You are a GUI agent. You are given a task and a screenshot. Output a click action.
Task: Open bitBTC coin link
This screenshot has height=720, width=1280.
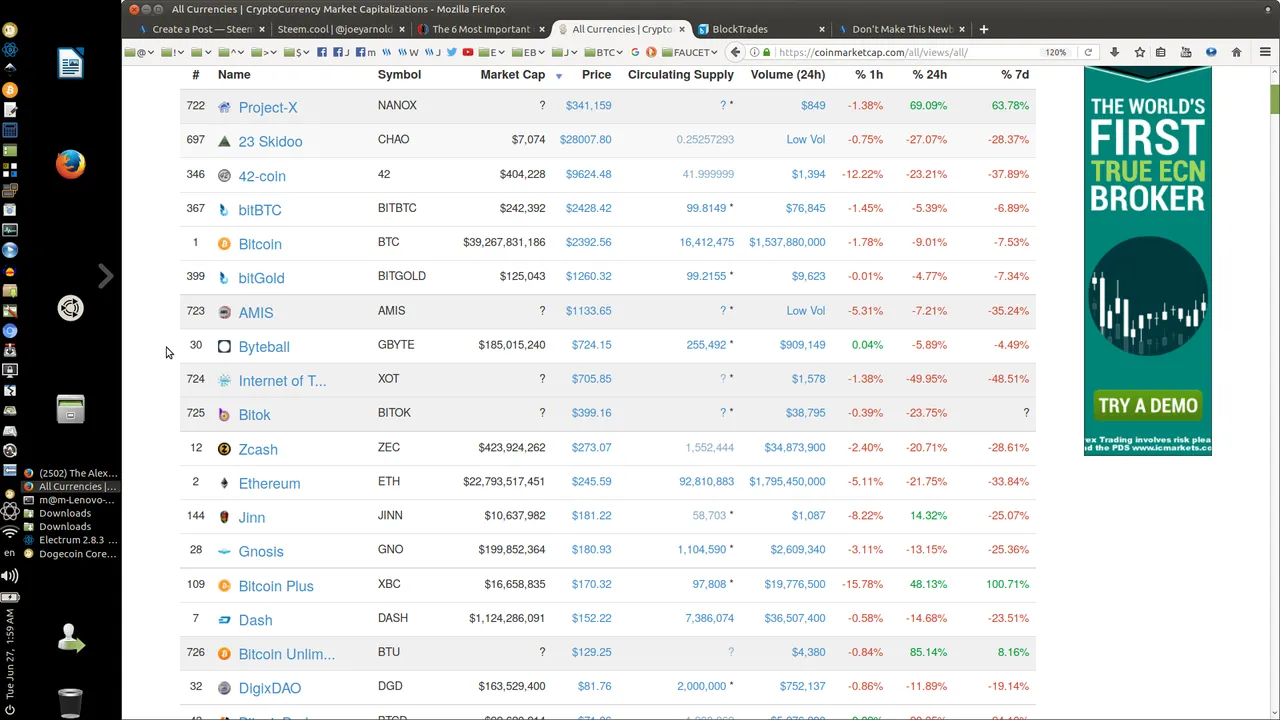pyautogui.click(x=260, y=210)
